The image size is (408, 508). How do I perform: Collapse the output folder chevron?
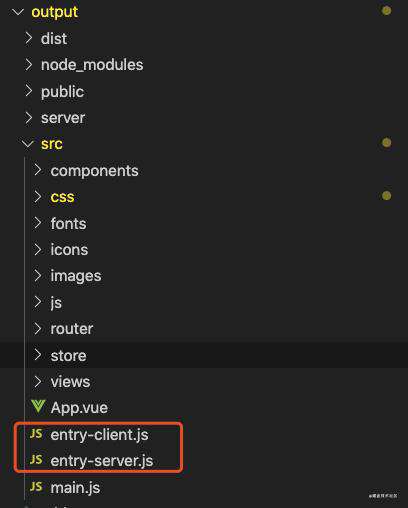tap(18, 12)
